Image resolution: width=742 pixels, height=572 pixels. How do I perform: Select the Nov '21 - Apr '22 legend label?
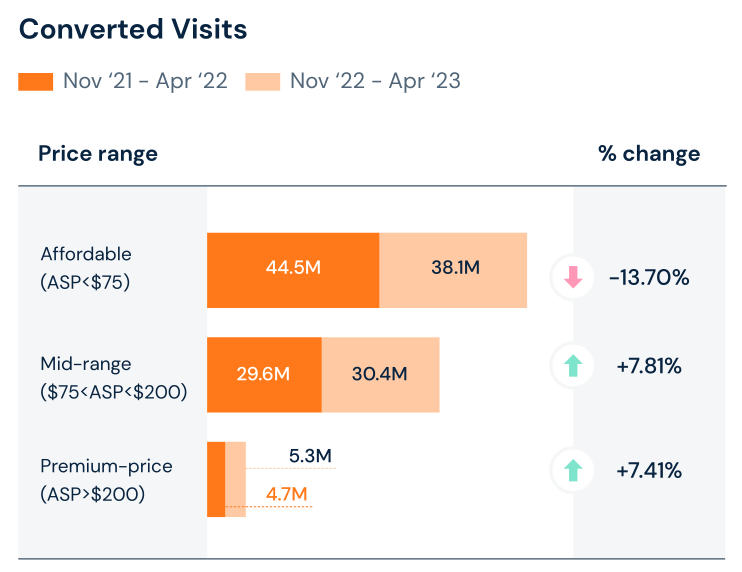[x=145, y=82]
